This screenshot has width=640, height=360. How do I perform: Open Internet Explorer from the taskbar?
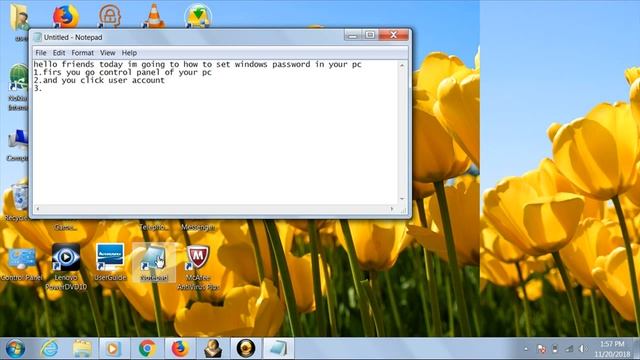coord(49,349)
